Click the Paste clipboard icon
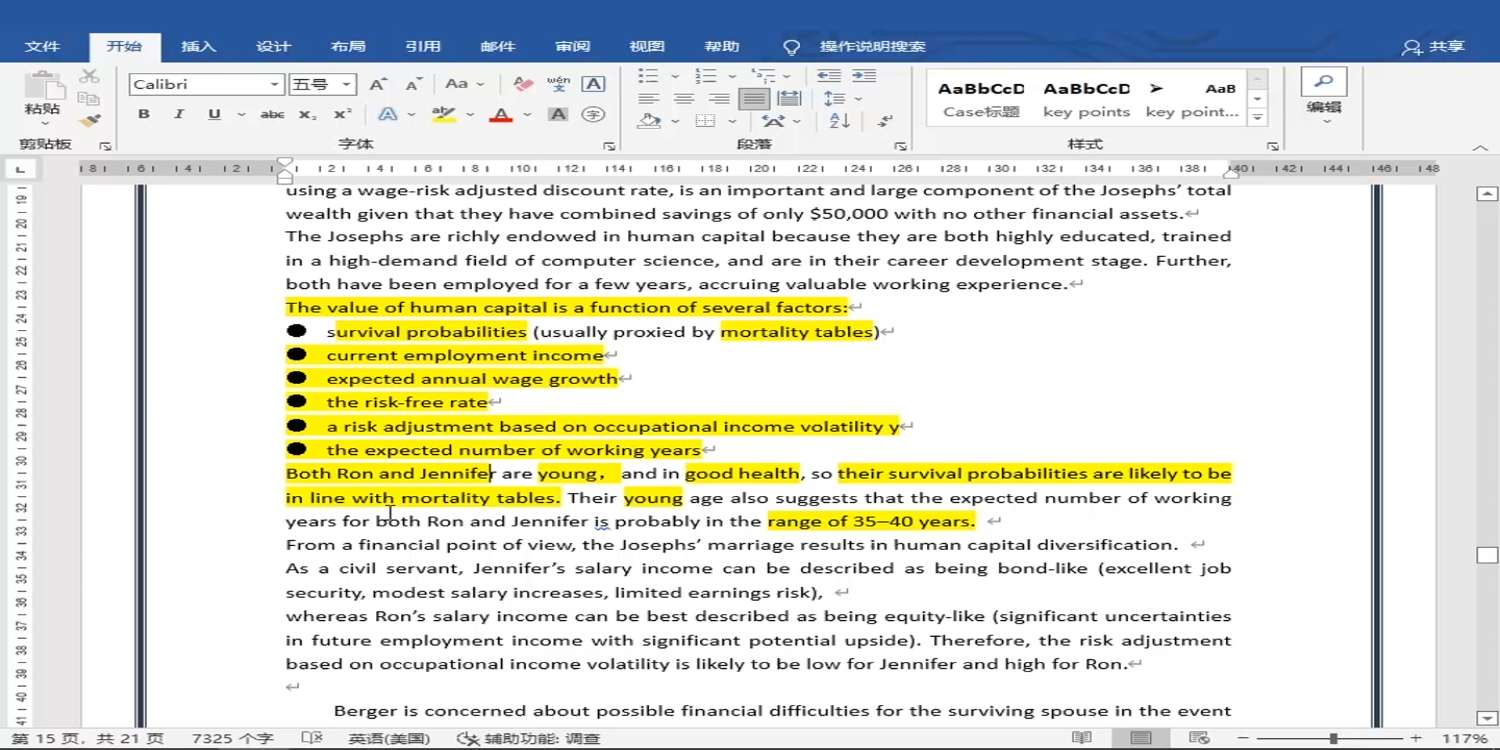 tap(42, 85)
